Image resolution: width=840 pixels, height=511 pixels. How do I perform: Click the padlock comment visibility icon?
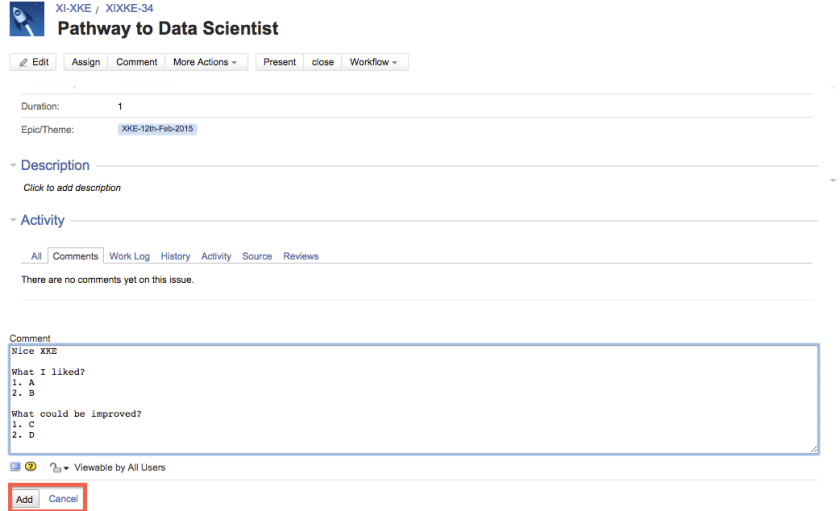[57, 468]
